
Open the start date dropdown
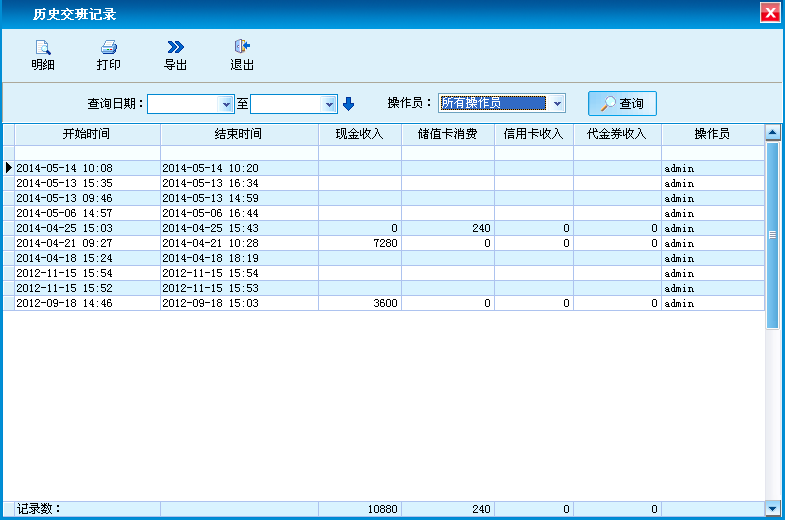pos(226,104)
